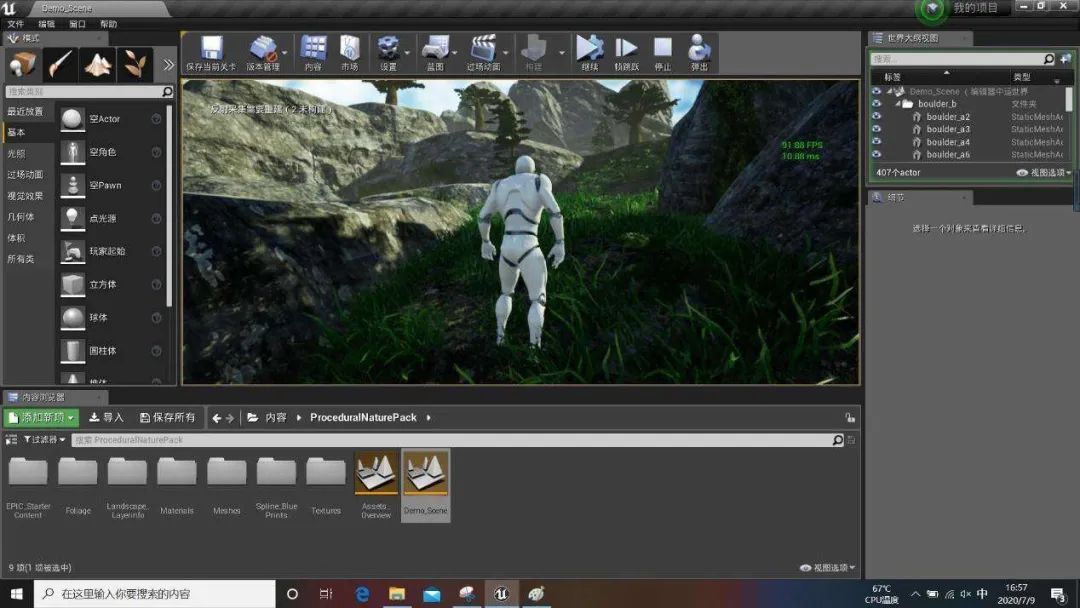Click the 圆柱体 cylinder icon

pyautogui.click(x=72, y=350)
